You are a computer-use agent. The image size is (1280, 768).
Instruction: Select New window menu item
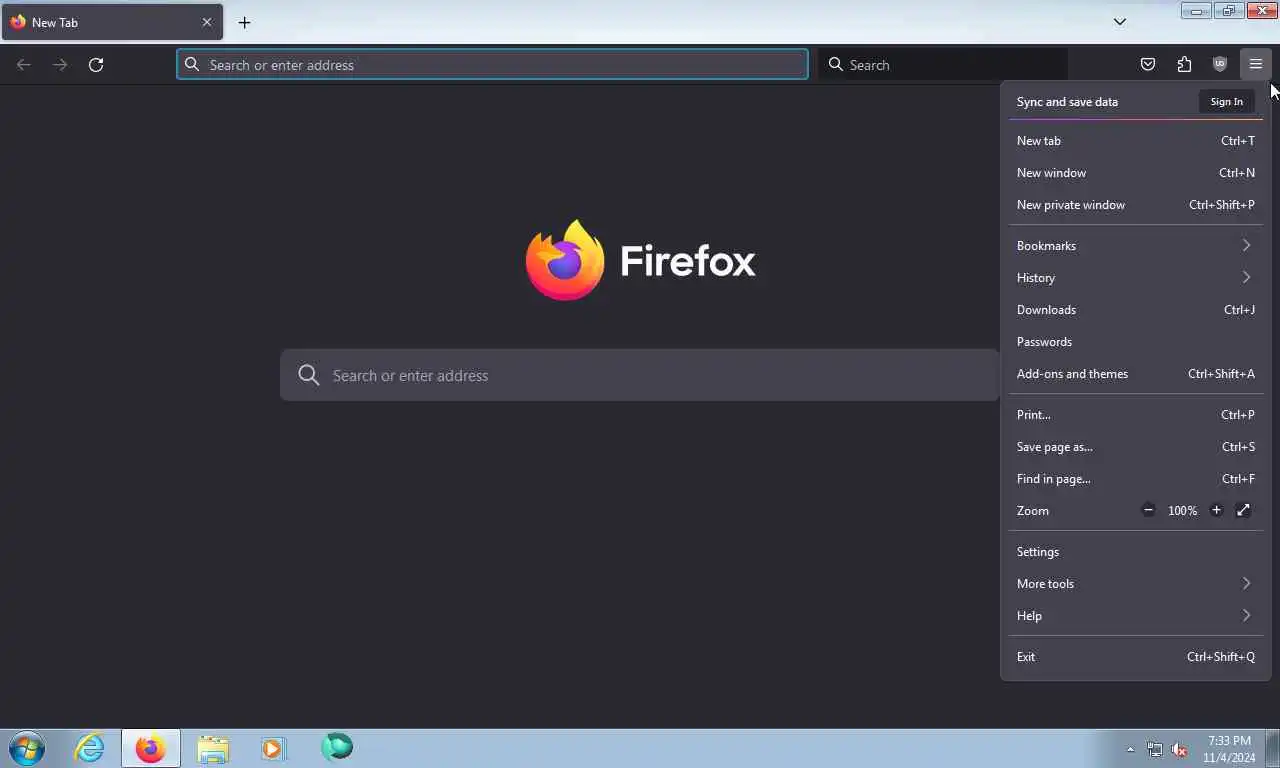point(1135,173)
